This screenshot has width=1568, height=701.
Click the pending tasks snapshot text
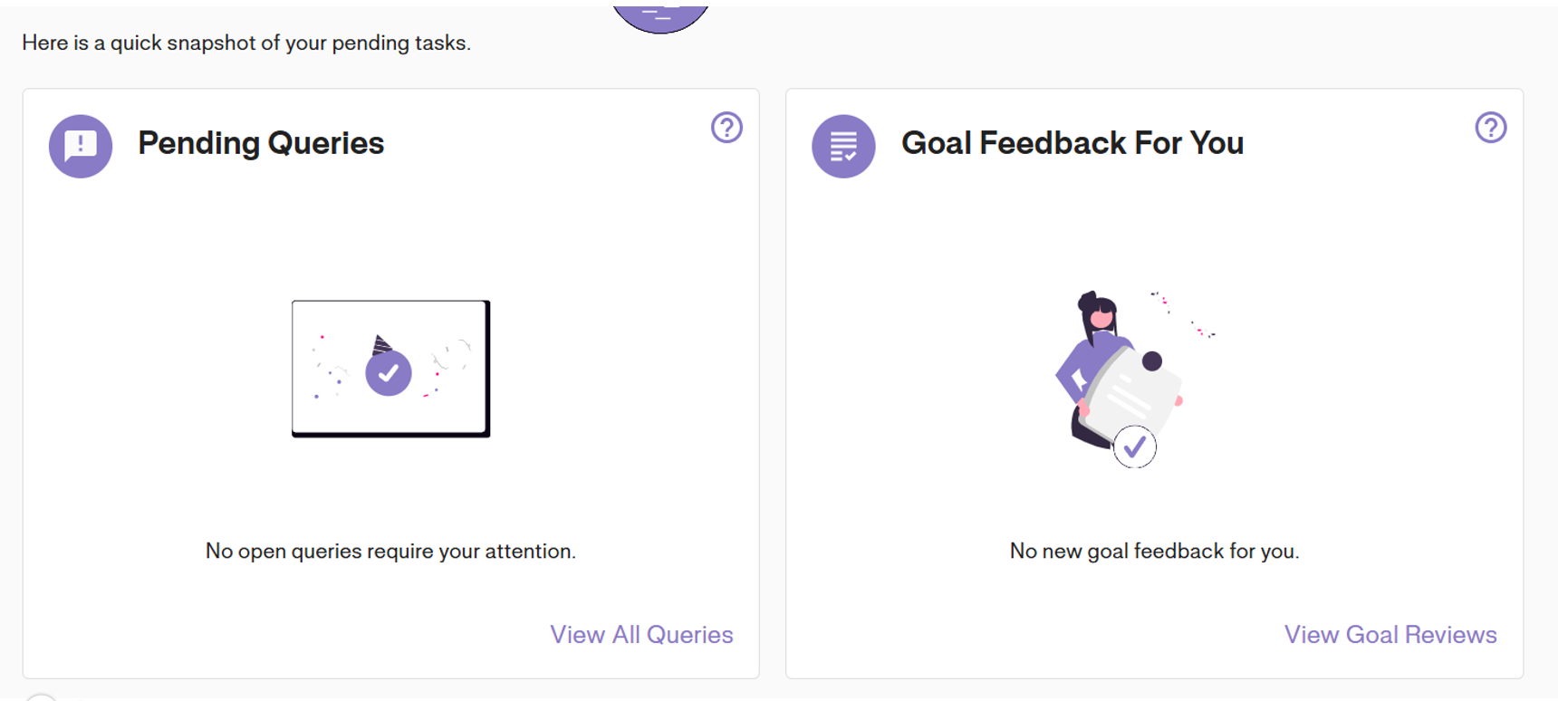point(245,43)
